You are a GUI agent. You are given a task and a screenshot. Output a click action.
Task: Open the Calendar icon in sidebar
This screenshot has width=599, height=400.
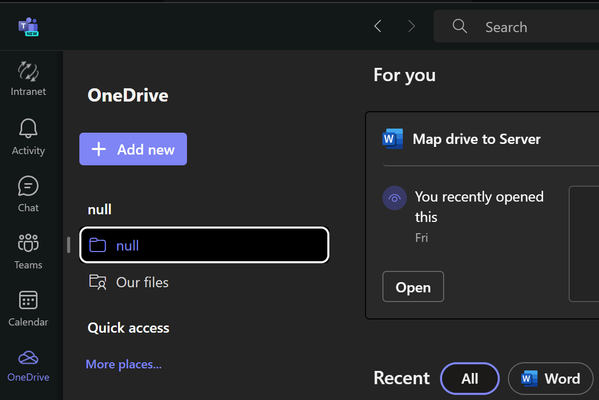[x=28, y=300]
